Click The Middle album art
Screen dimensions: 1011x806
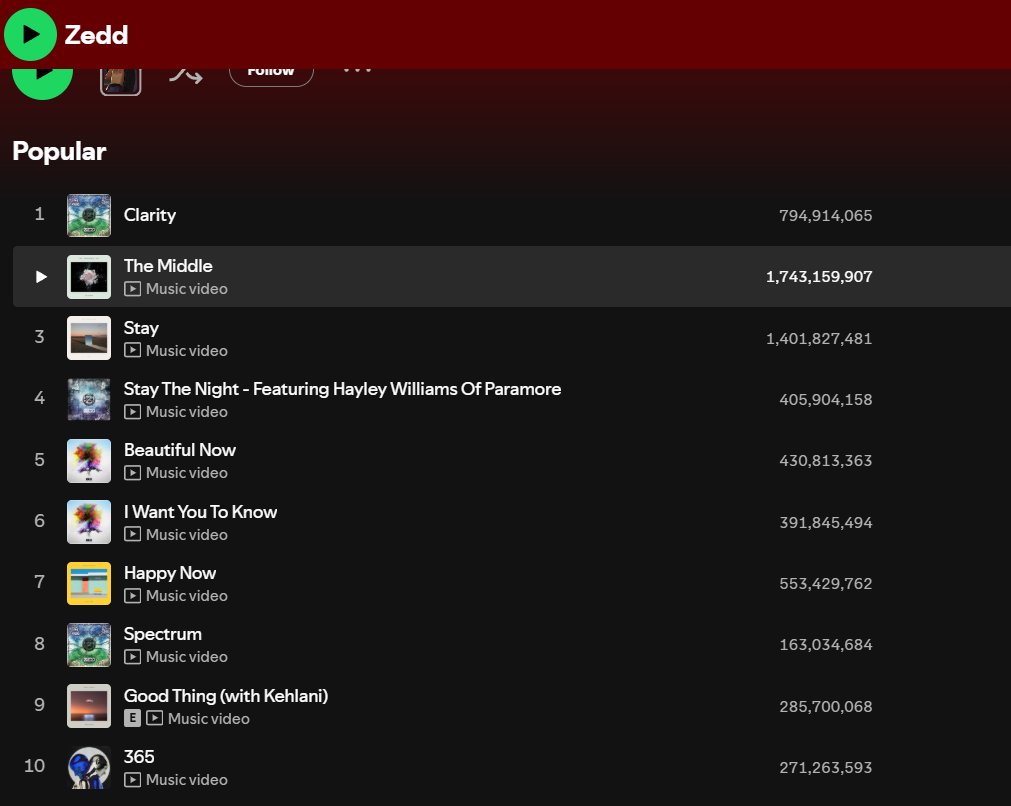click(89, 277)
